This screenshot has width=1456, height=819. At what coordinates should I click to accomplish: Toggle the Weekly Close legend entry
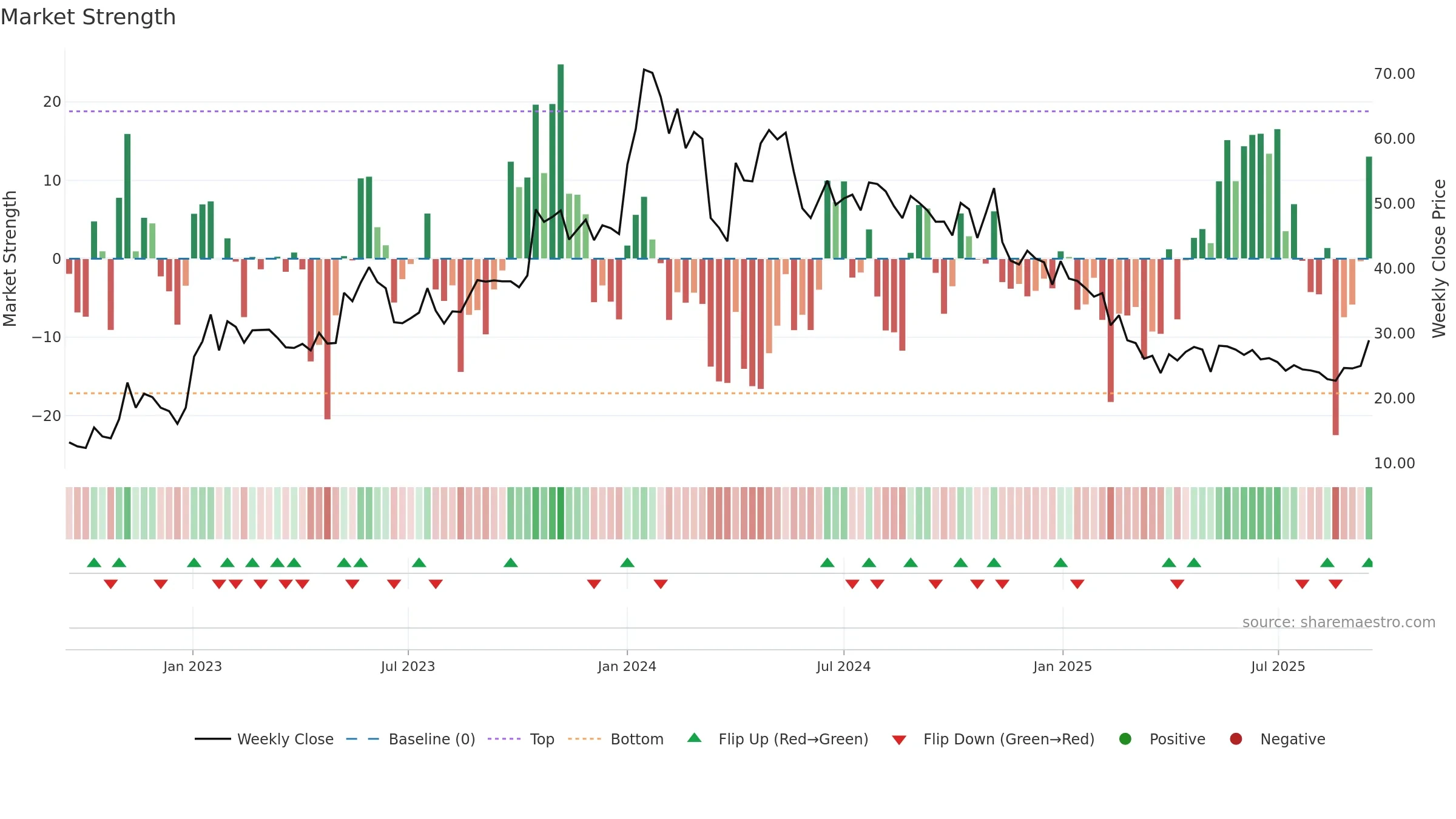[x=264, y=739]
